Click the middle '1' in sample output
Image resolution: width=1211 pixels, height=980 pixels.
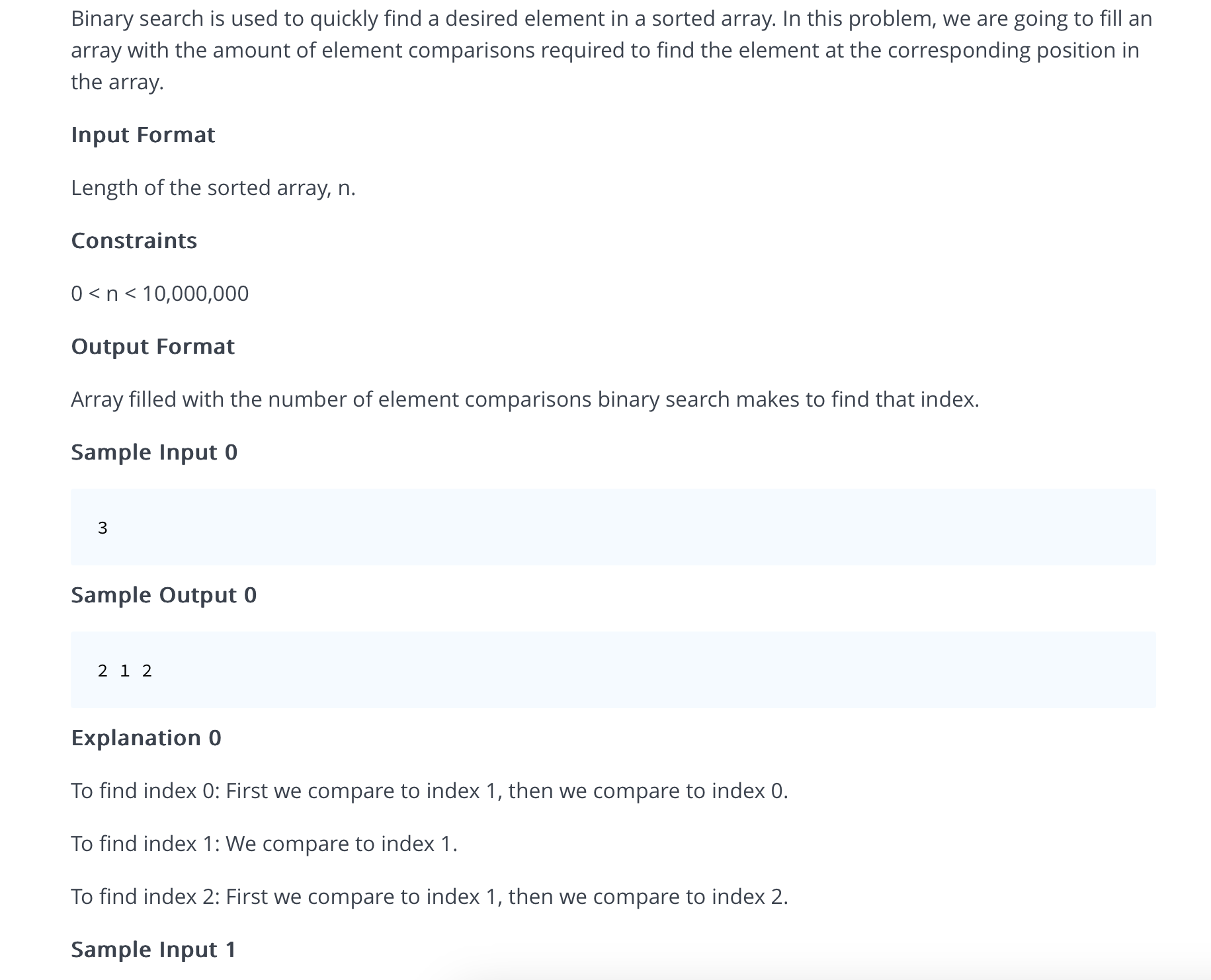tap(125, 671)
